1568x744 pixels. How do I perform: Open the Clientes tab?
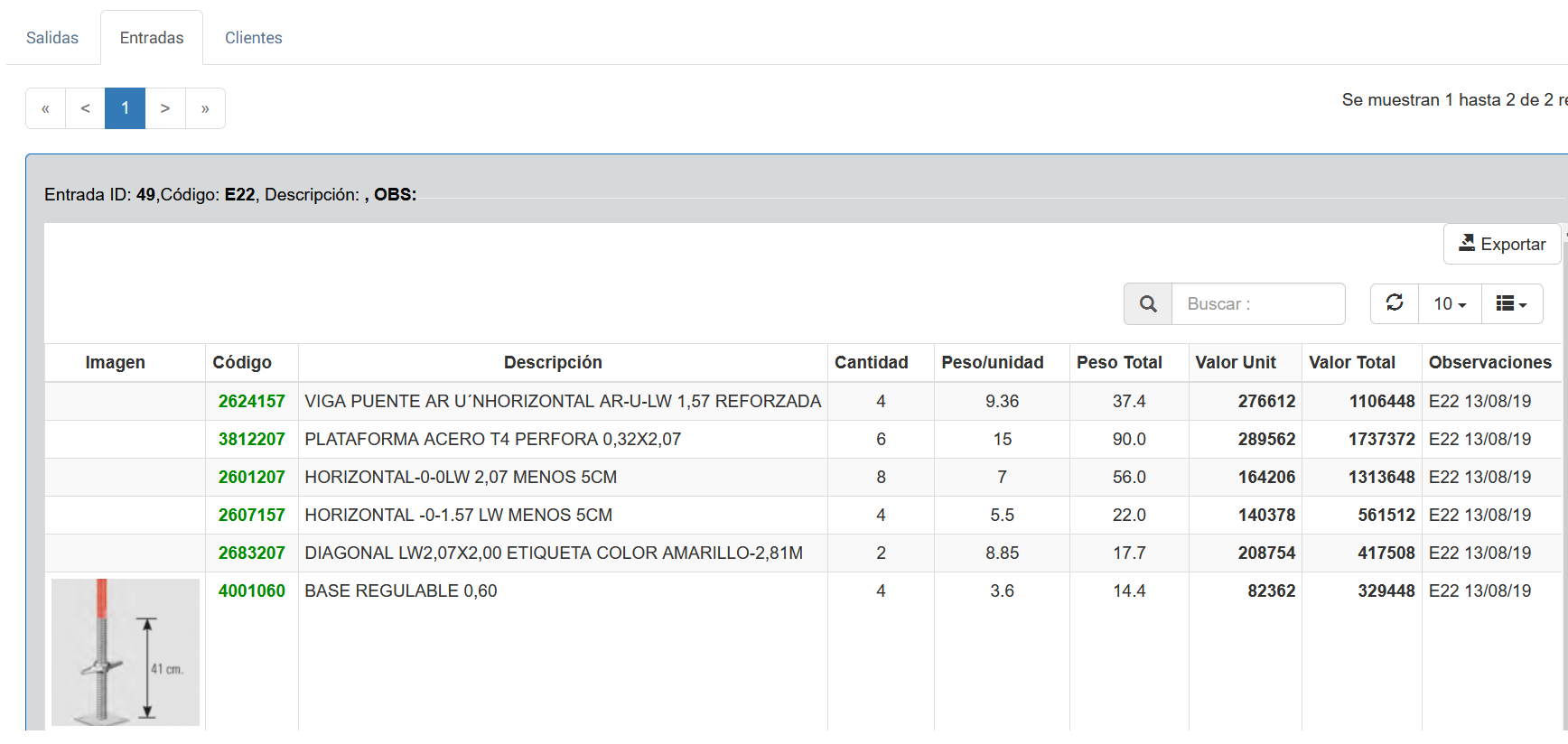(x=253, y=38)
